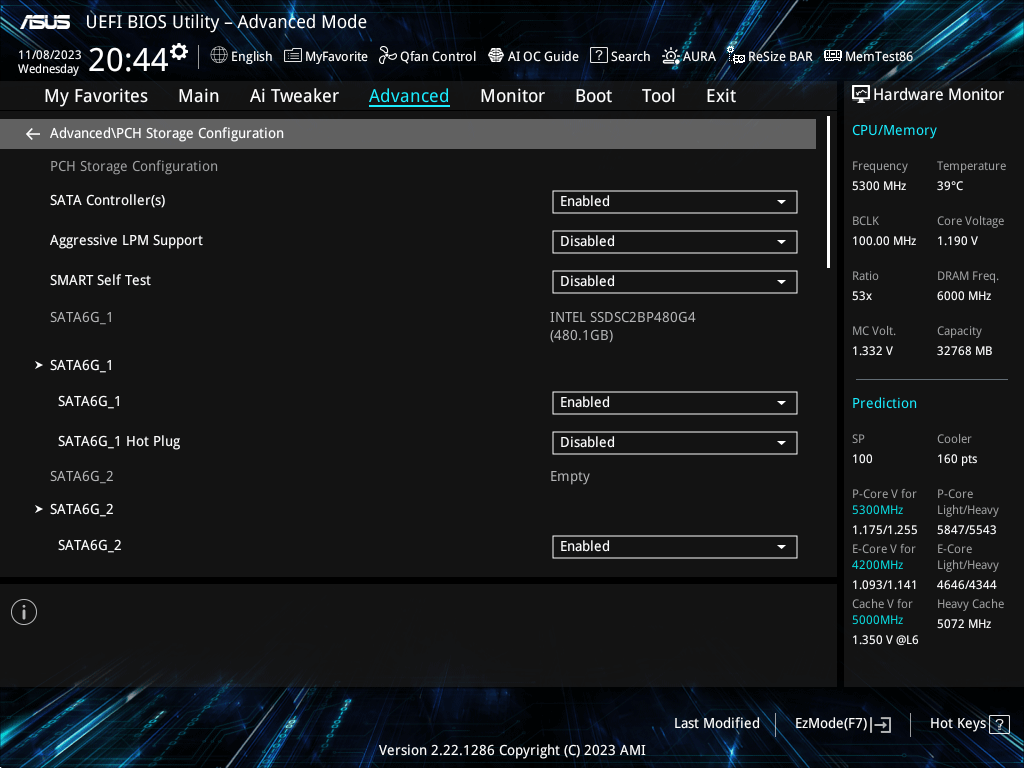The height and width of the screenshot is (768, 1024).
Task: Open the SATA6G_2 Enabled dropdown
Action: (x=675, y=547)
